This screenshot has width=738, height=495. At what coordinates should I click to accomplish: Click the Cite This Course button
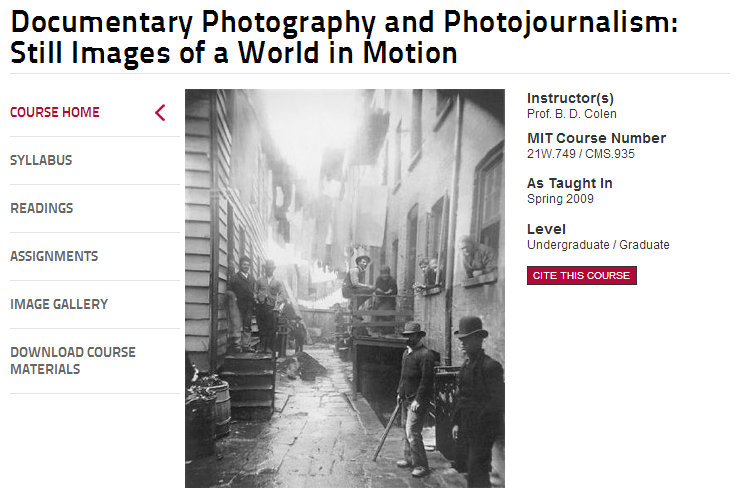point(581,276)
